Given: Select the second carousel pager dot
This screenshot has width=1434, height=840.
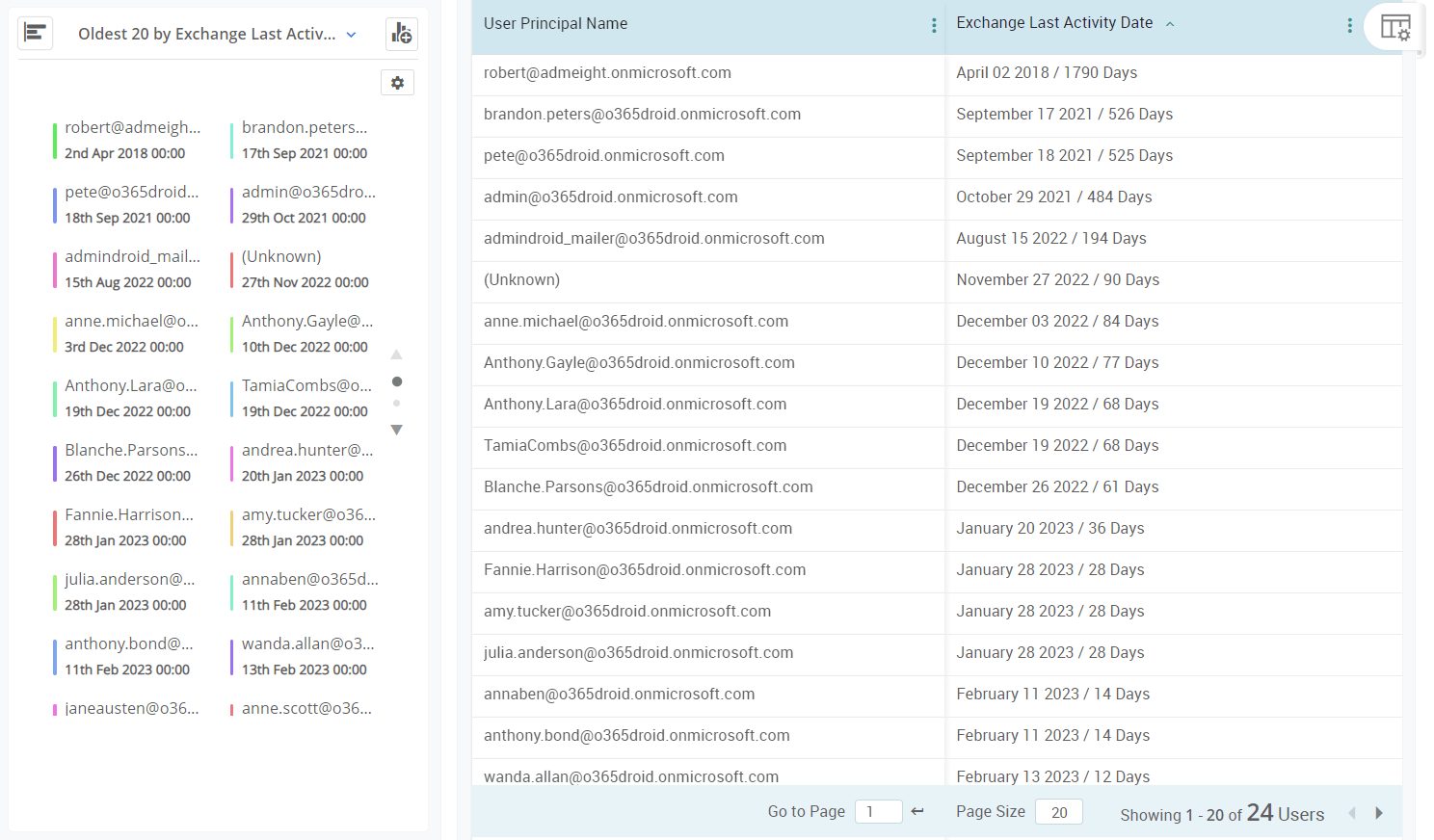Looking at the screenshot, I should coord(396,403).
